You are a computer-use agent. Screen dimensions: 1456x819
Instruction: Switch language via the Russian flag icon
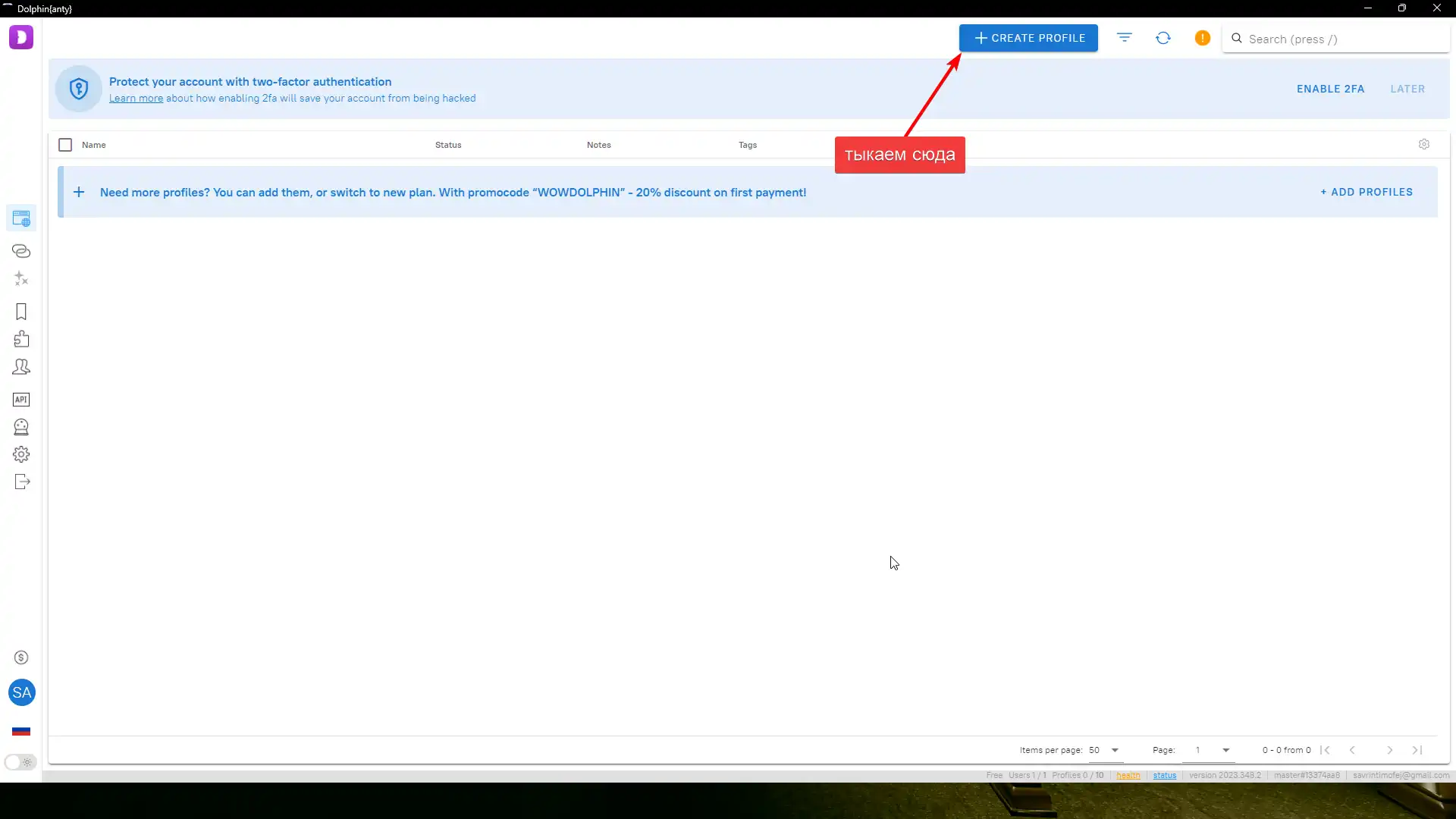coord(21,731)
